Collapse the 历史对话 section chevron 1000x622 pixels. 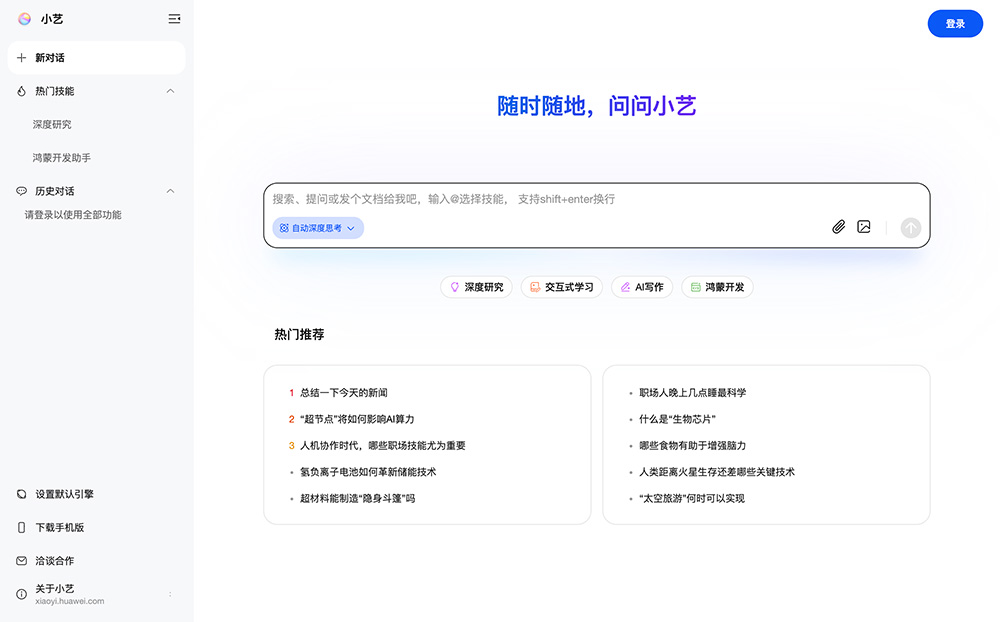[x=170, y=191]
